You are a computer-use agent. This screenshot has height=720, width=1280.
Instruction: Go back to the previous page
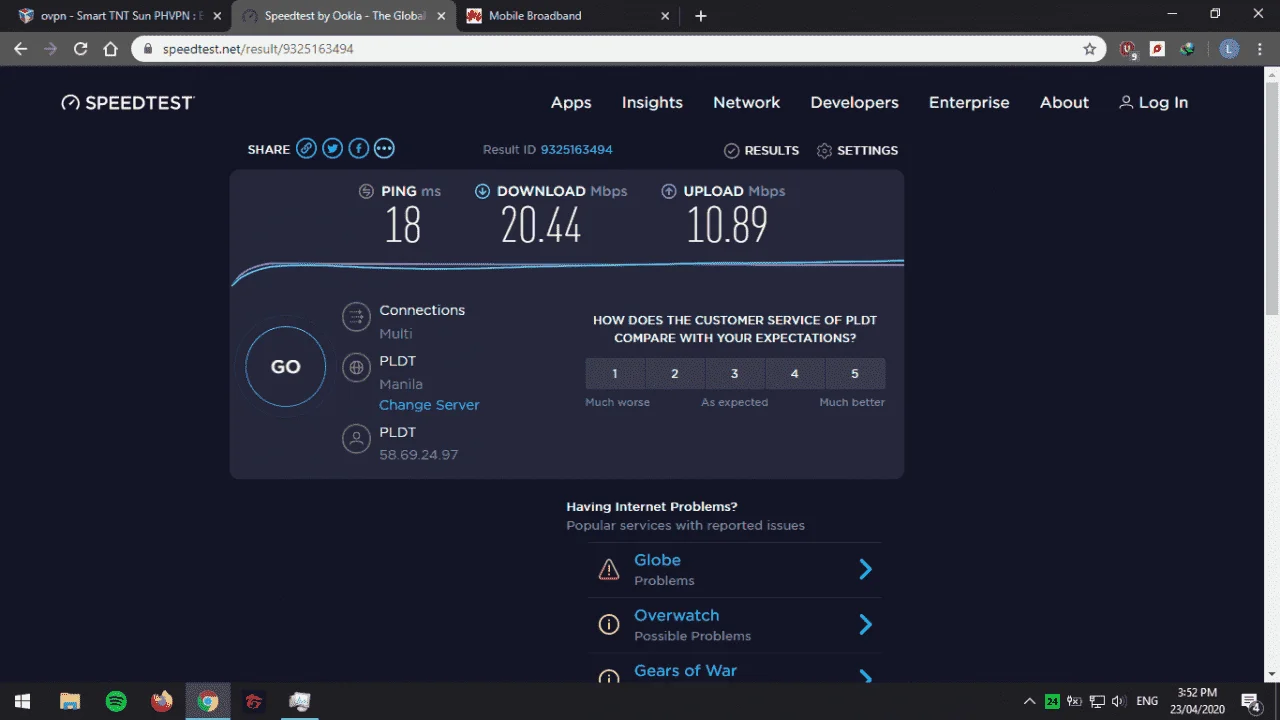[20, 49]
